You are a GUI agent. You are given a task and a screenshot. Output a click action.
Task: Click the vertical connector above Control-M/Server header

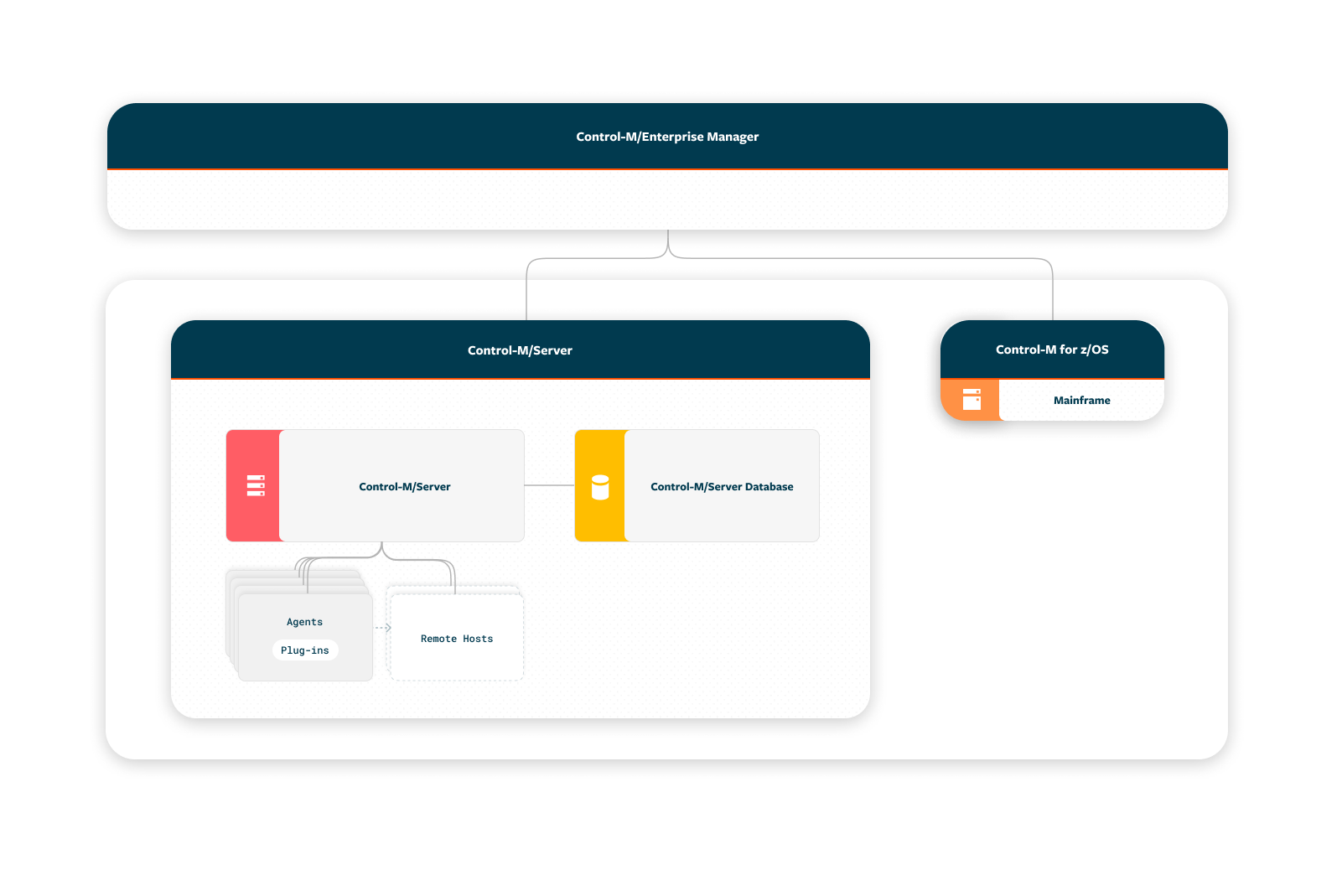click(x=526, y=293)
